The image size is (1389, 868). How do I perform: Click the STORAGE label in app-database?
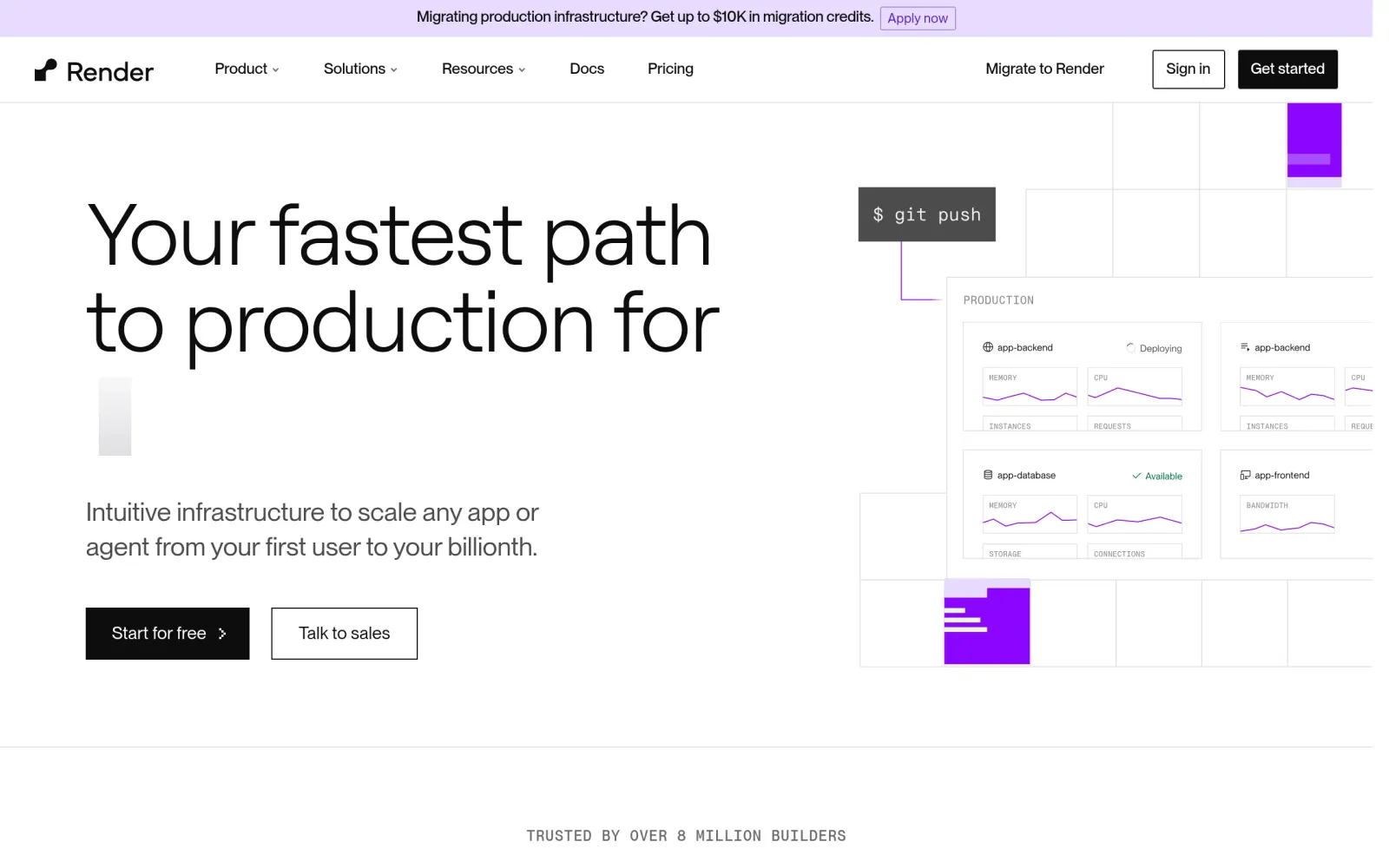(x=1005, y=554)
